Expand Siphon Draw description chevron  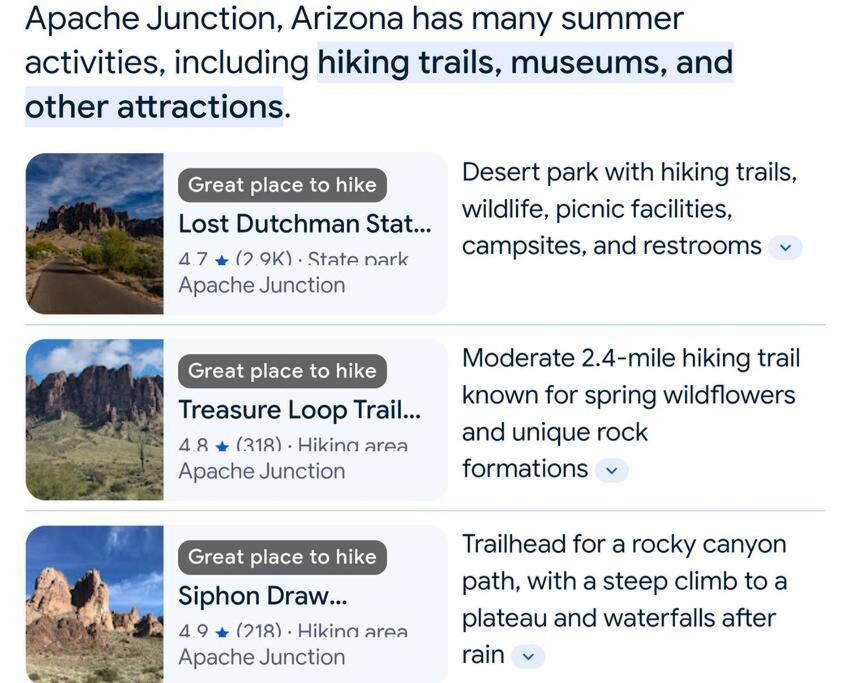click(x=528, y=656)
